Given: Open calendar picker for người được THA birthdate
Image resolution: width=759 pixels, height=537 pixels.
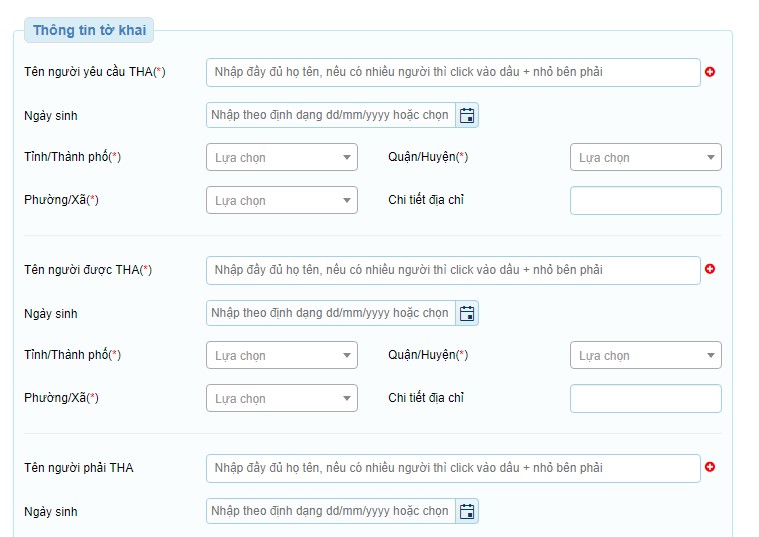Looking at the screenshot, I should [467, 313].
